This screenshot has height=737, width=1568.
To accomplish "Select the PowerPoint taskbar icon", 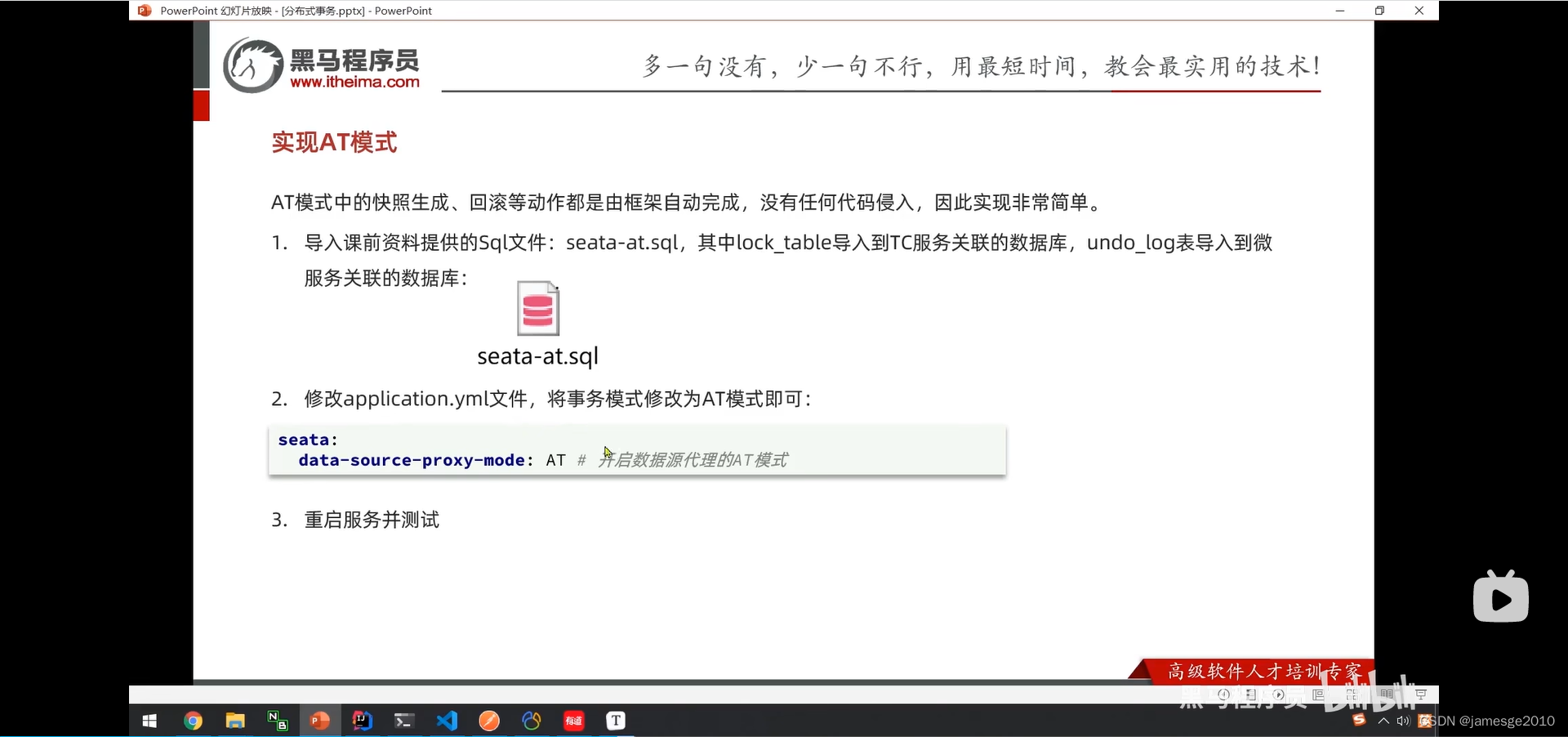I will tap(320, 721).
